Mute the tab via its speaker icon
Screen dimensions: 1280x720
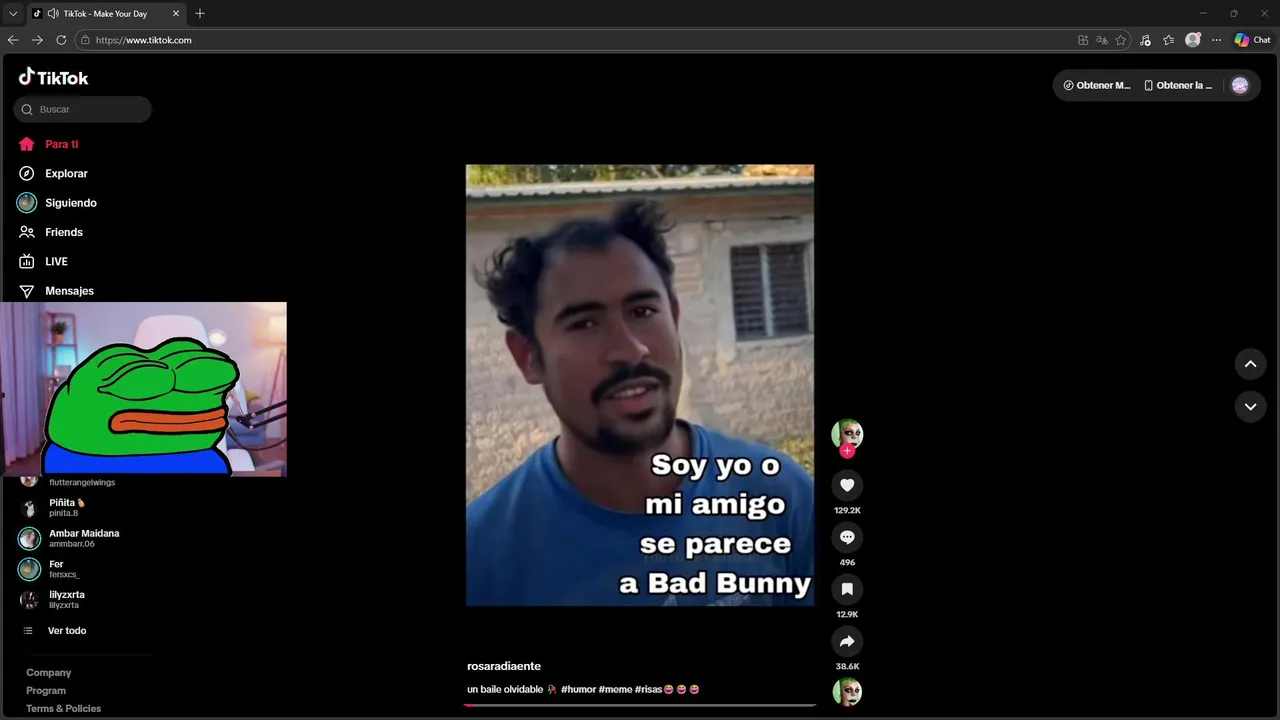click(52, 14)
